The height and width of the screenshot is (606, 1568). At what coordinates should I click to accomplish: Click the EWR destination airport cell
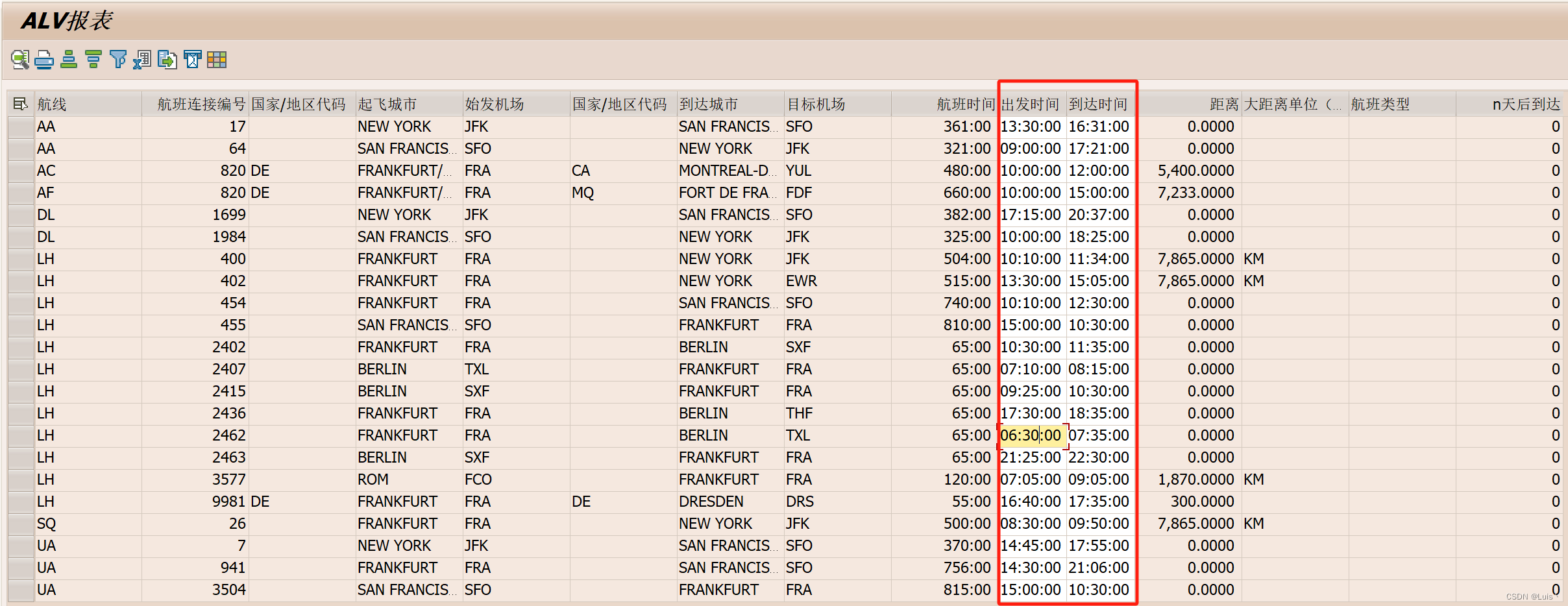pyautogui.click(x=837, y=281)
